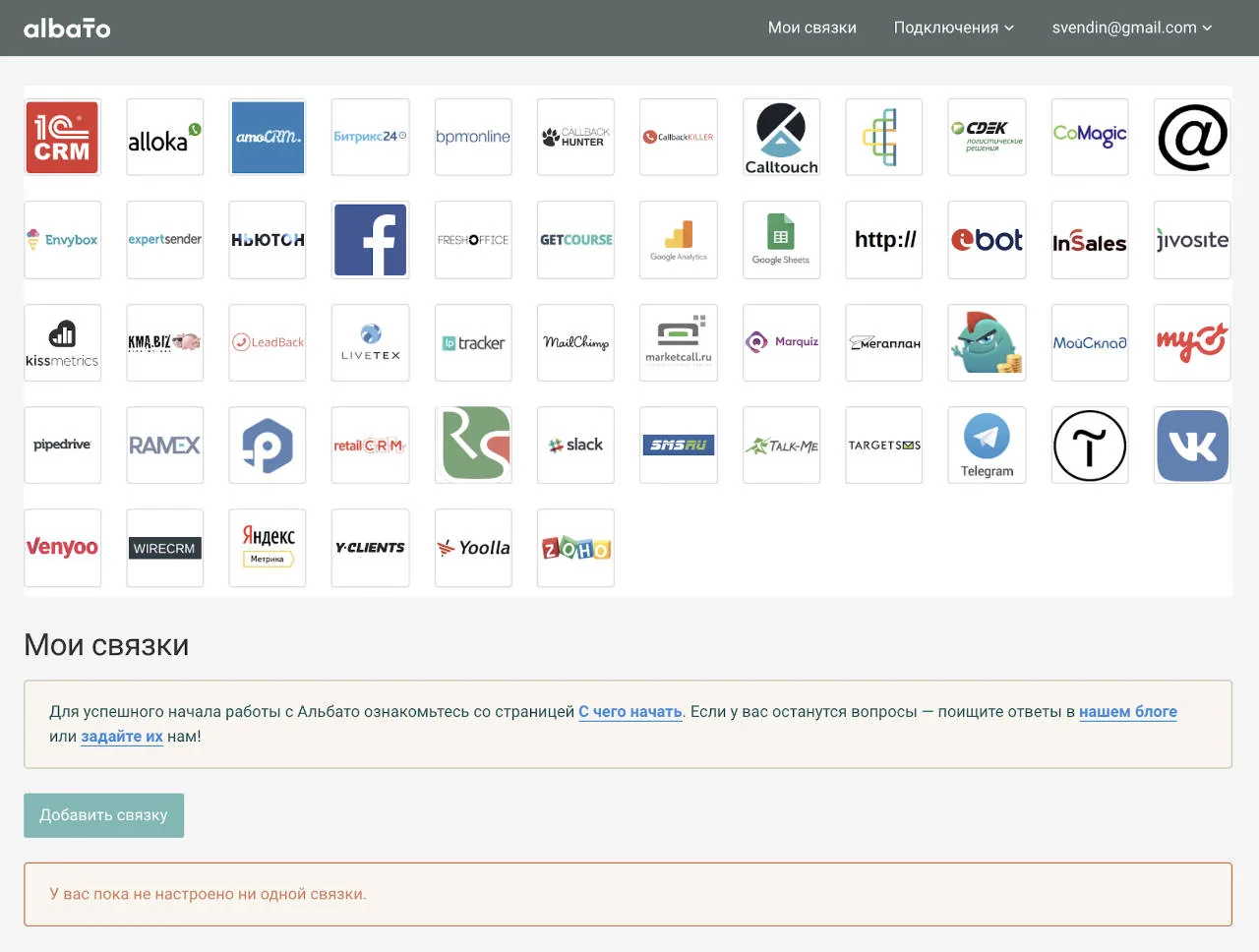Open the Marquiz integration icon
The height and width of the screenshot is (952, 1259).
pyautogui.click(x=781, y=342)
